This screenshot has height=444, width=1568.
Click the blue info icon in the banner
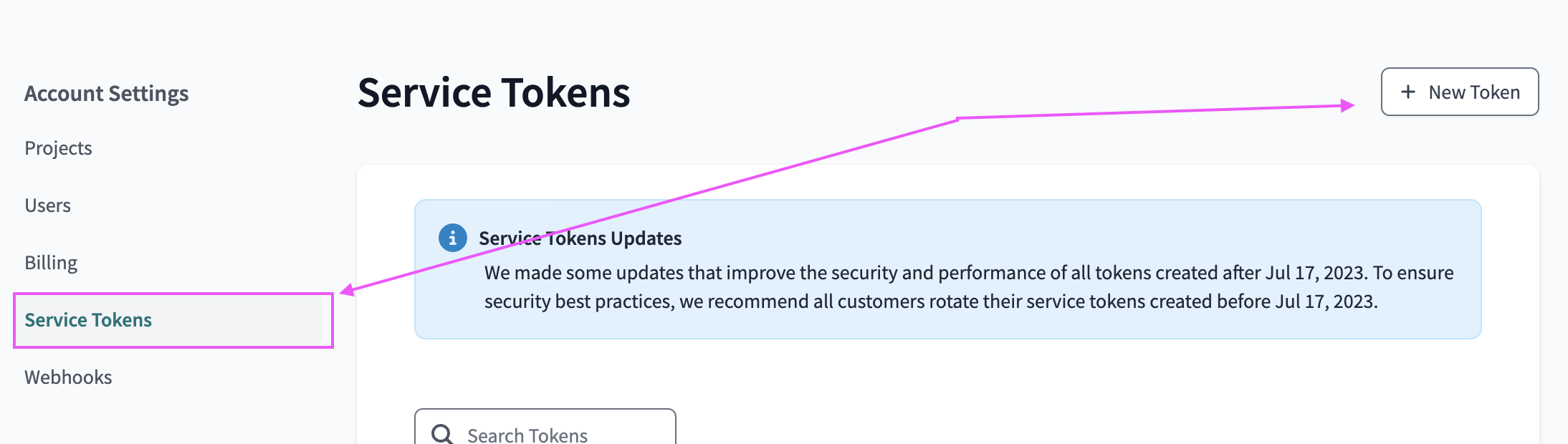[x=452, y=238]
